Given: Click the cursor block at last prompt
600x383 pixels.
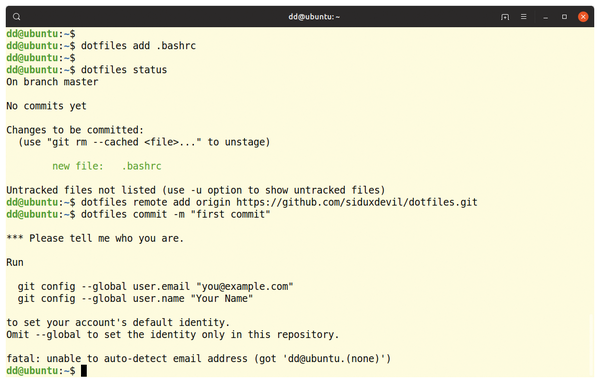Looking at the screenshot, I should (x=84, y=371).
